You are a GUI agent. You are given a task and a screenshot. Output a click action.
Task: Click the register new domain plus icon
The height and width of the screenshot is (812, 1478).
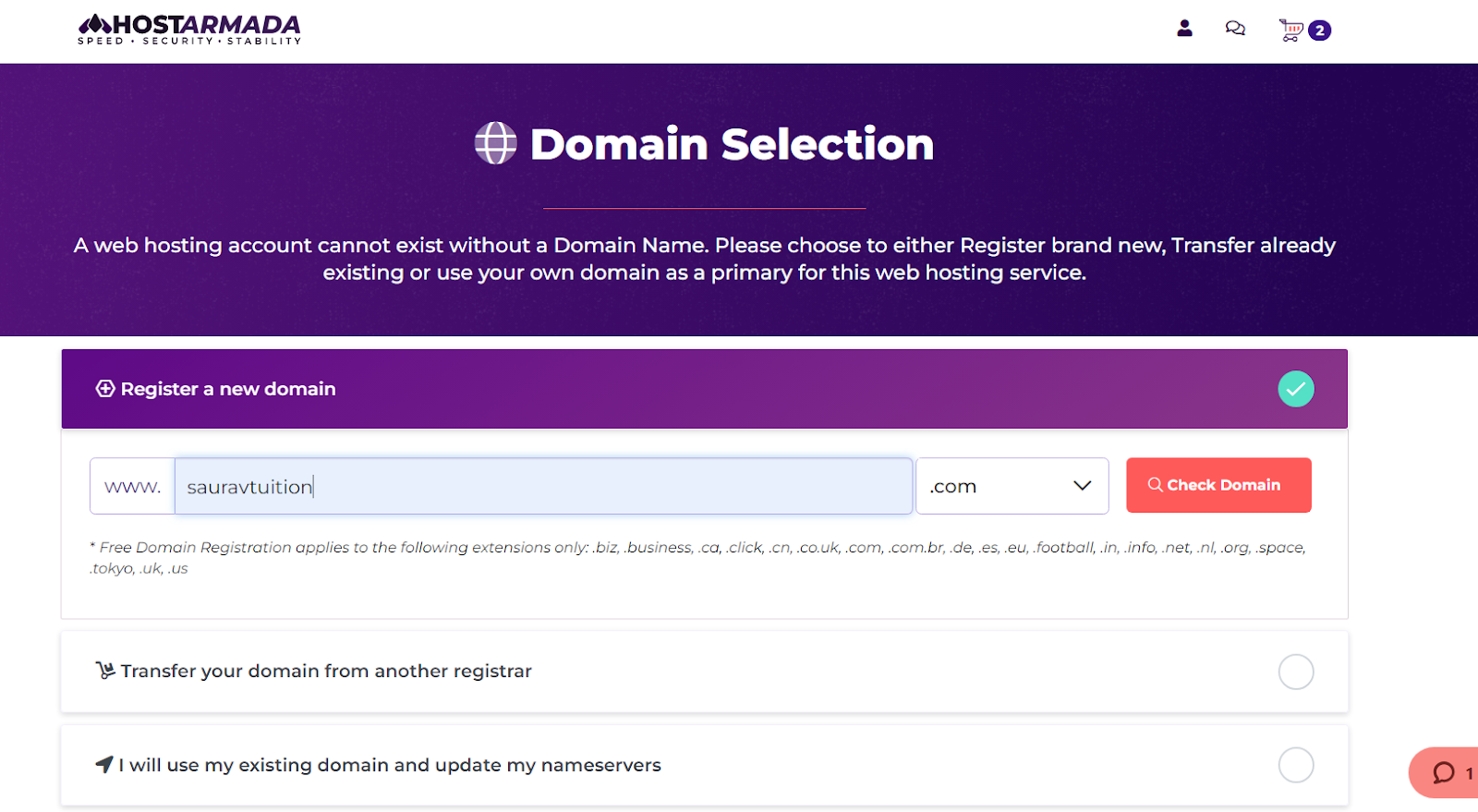click(104, 388)
